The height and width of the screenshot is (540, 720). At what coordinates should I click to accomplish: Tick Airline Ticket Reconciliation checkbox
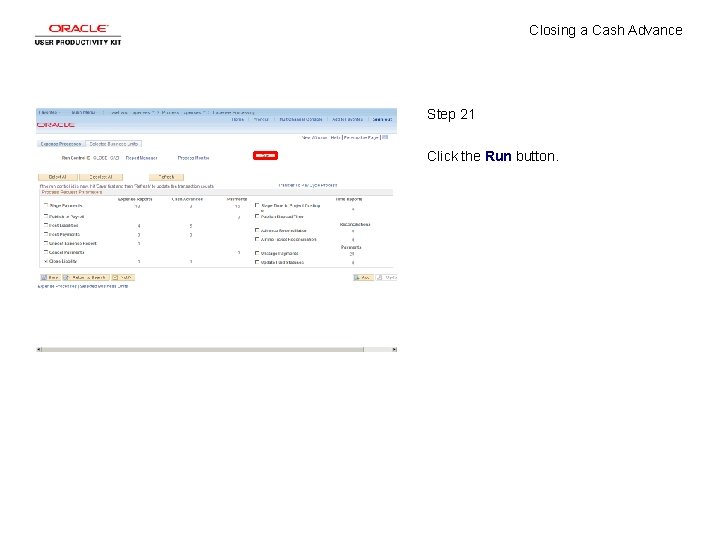[257, 239]
